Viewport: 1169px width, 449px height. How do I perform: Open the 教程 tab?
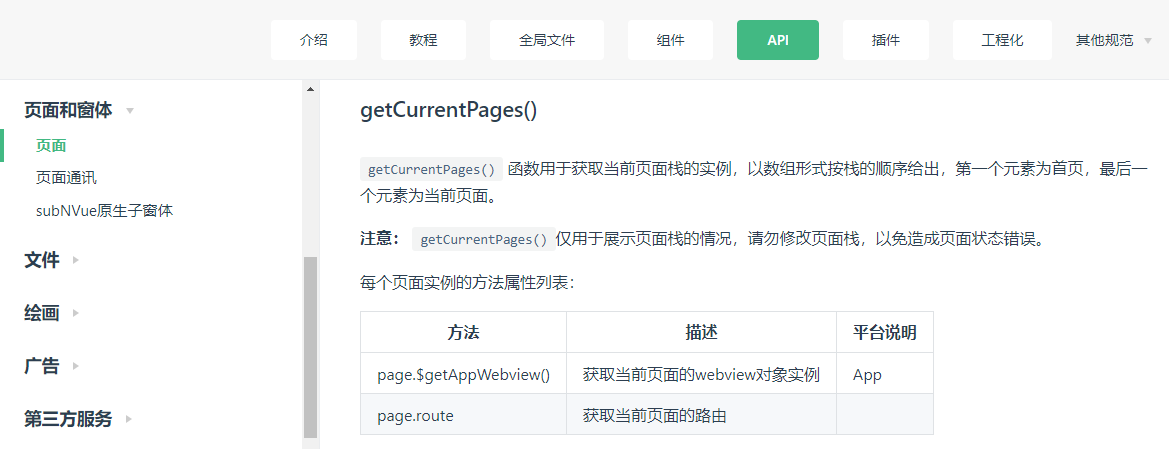point(423,40)
